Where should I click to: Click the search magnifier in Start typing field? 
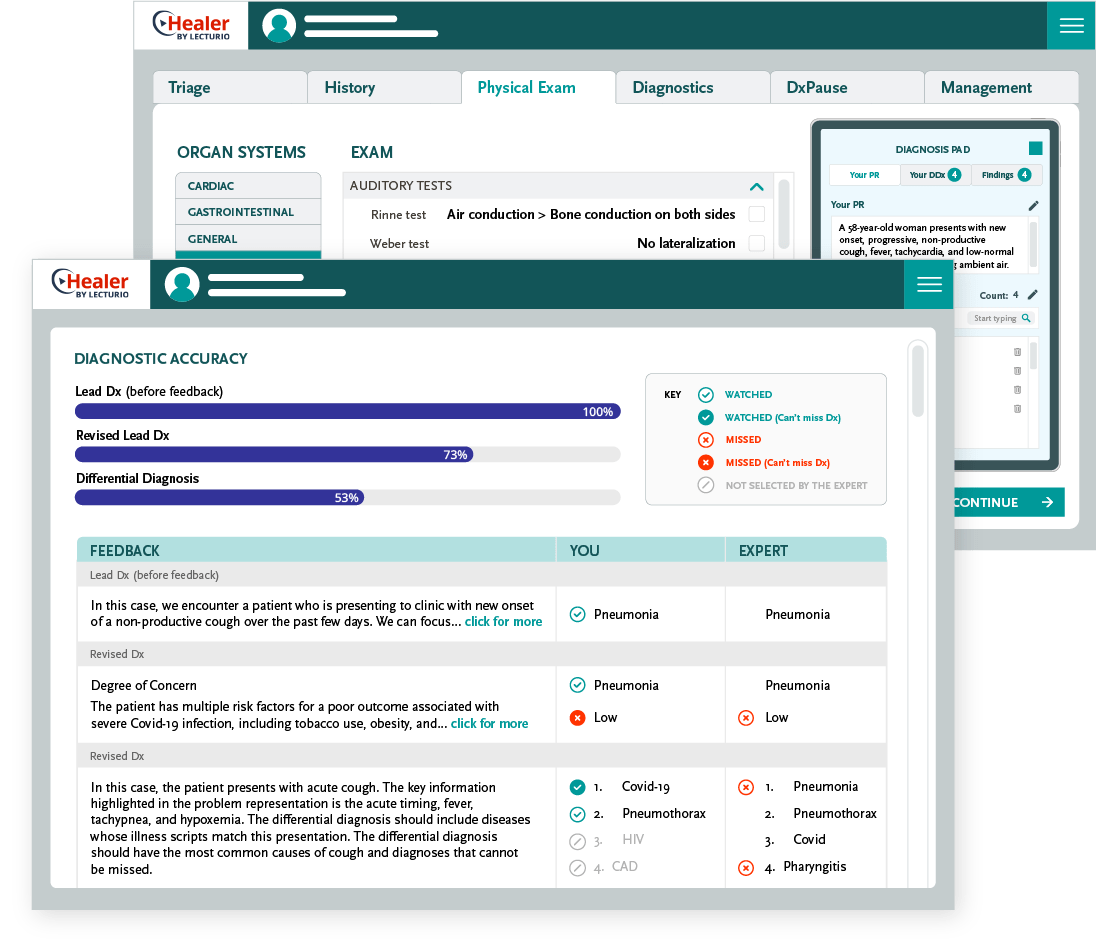coord(1025,318)
